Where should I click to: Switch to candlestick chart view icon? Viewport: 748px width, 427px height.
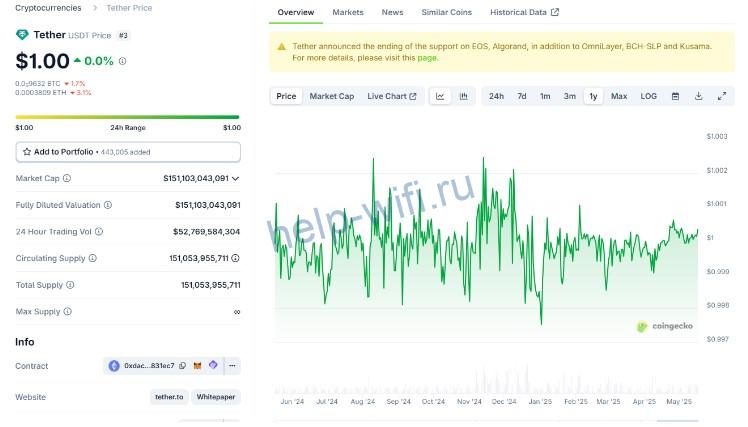(x=463, y=96)
